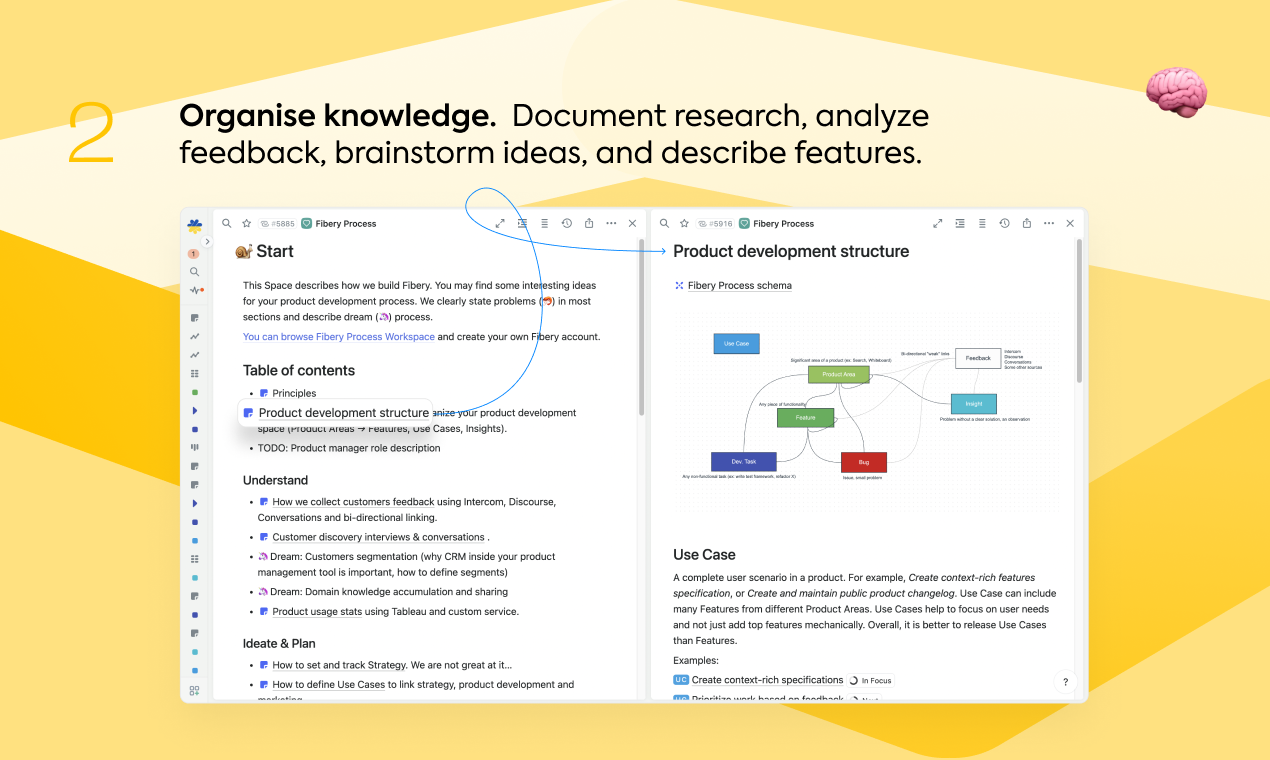The width and height of the screenshot is (1270, 760).
Task: Open the more options menu in the right panel
Action: [1048, 224]
